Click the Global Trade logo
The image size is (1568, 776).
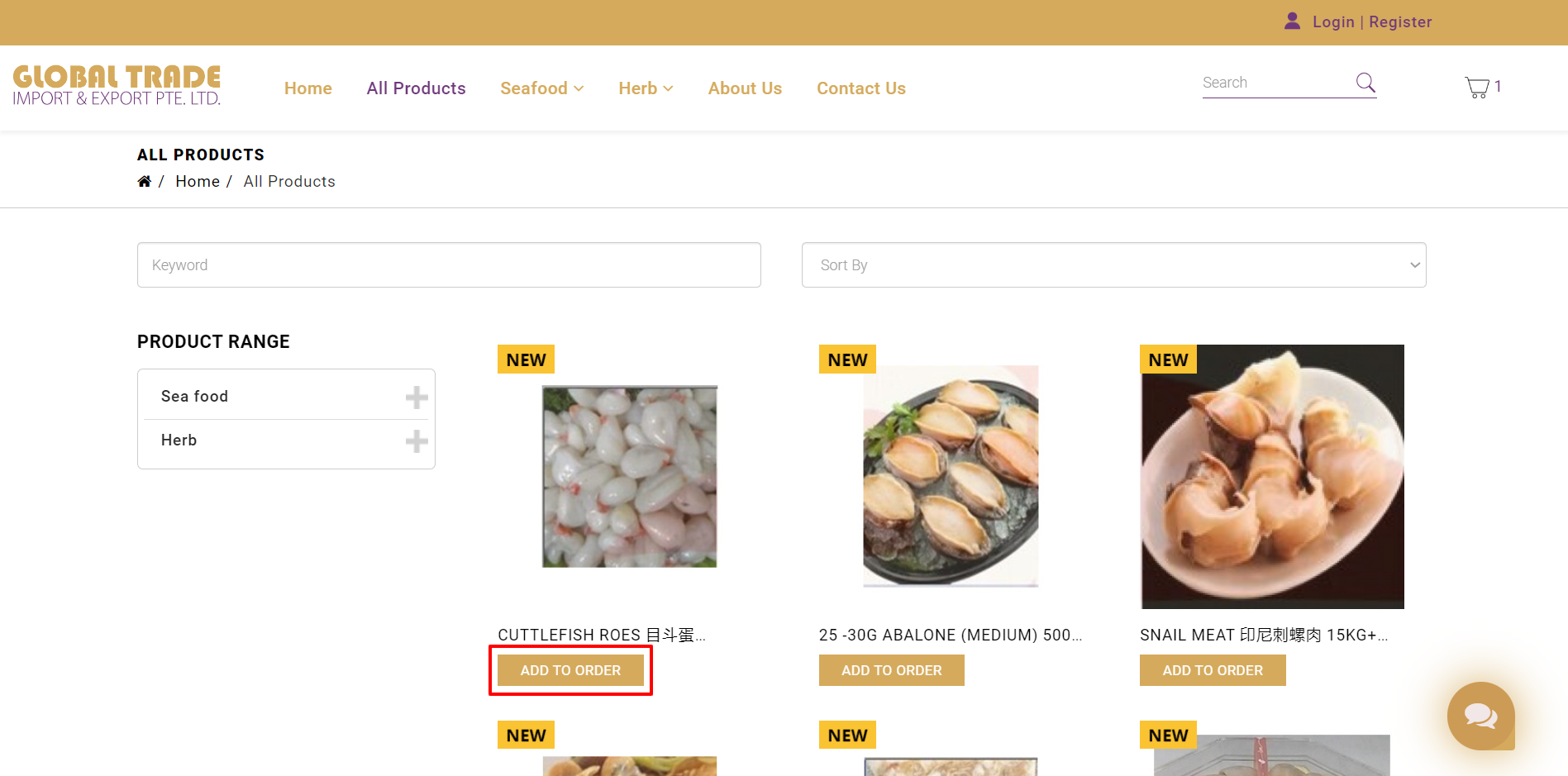pyautogui.click(x=117, y=86)
